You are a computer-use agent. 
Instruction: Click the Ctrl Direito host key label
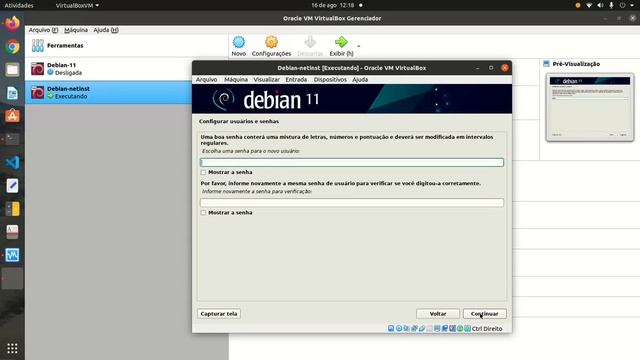pyautogui.click(x=487, y=328)
